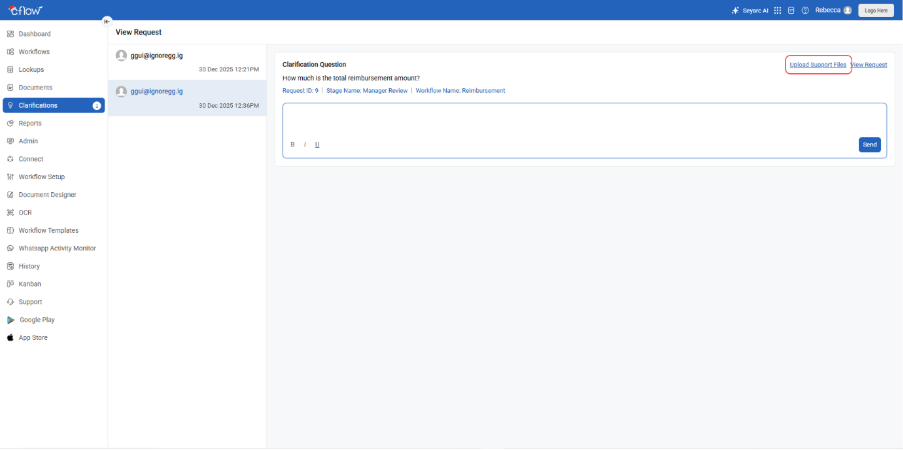Viewport: 903px width, 450px height.
Task: Click the Send button
Action: pyautogui.click(x=869, y=144)
